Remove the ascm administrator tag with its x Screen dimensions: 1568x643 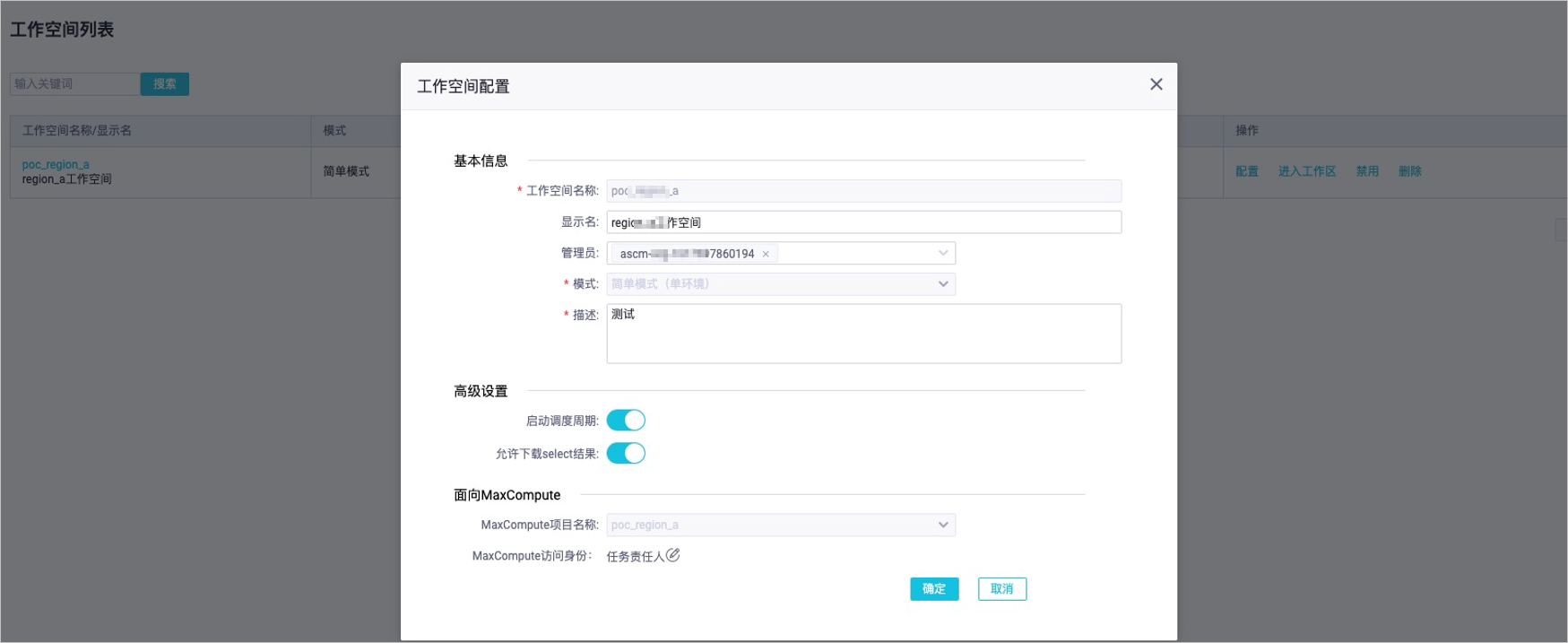(766, 255)
